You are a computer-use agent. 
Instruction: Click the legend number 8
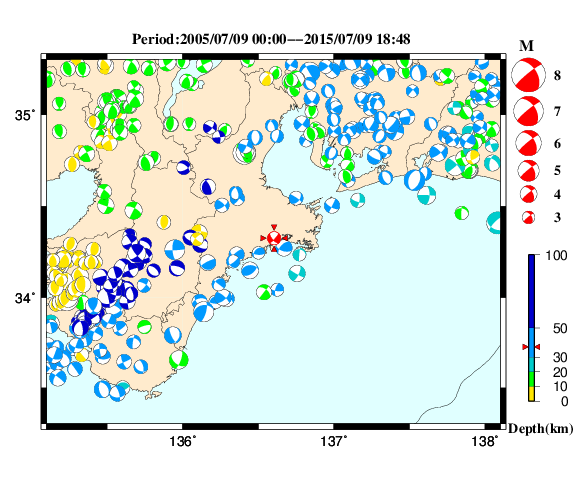(x=557, y=75)
